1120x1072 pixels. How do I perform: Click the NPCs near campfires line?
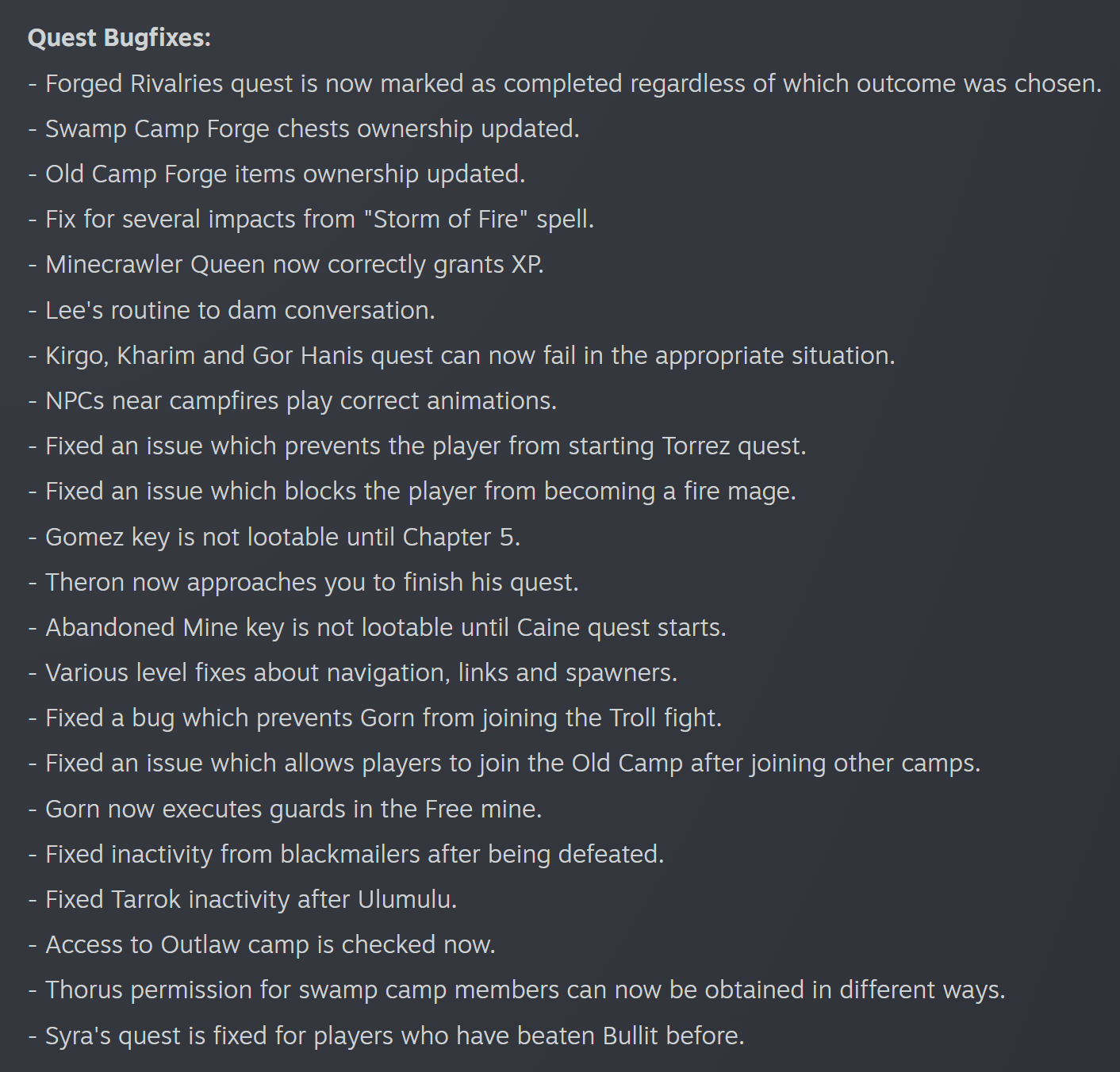[x=293, y=400]
